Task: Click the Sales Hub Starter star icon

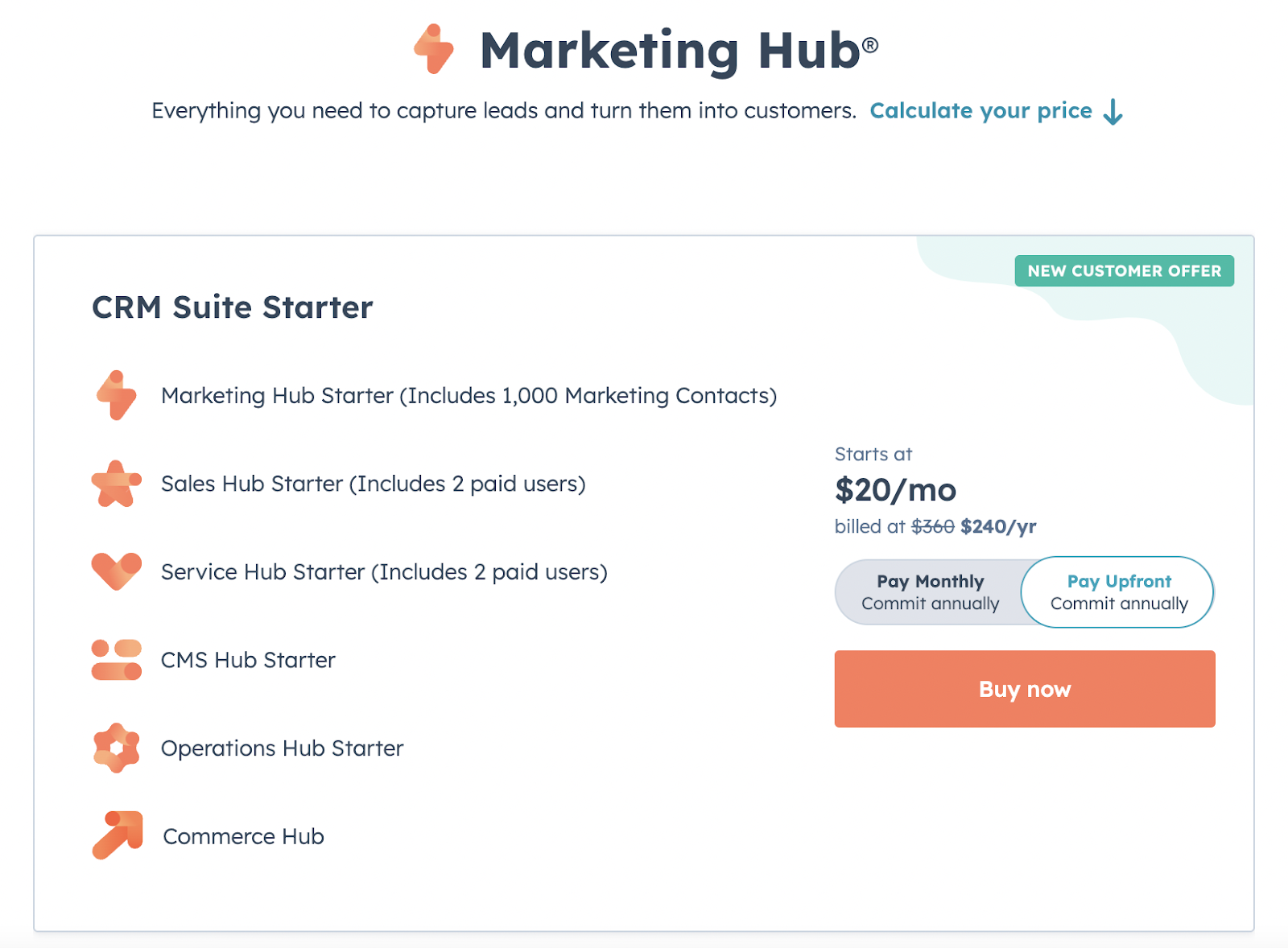Action: (116, 484)
